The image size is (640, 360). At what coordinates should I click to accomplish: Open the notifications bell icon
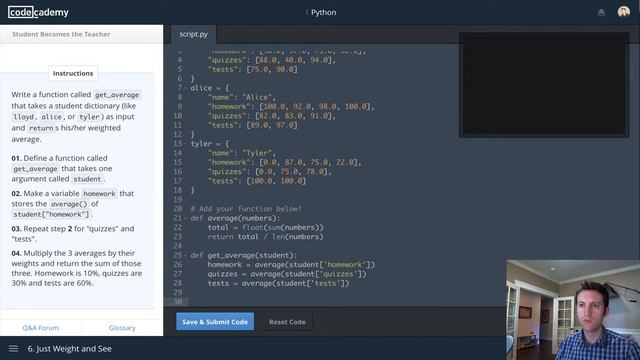click(601, 13)
